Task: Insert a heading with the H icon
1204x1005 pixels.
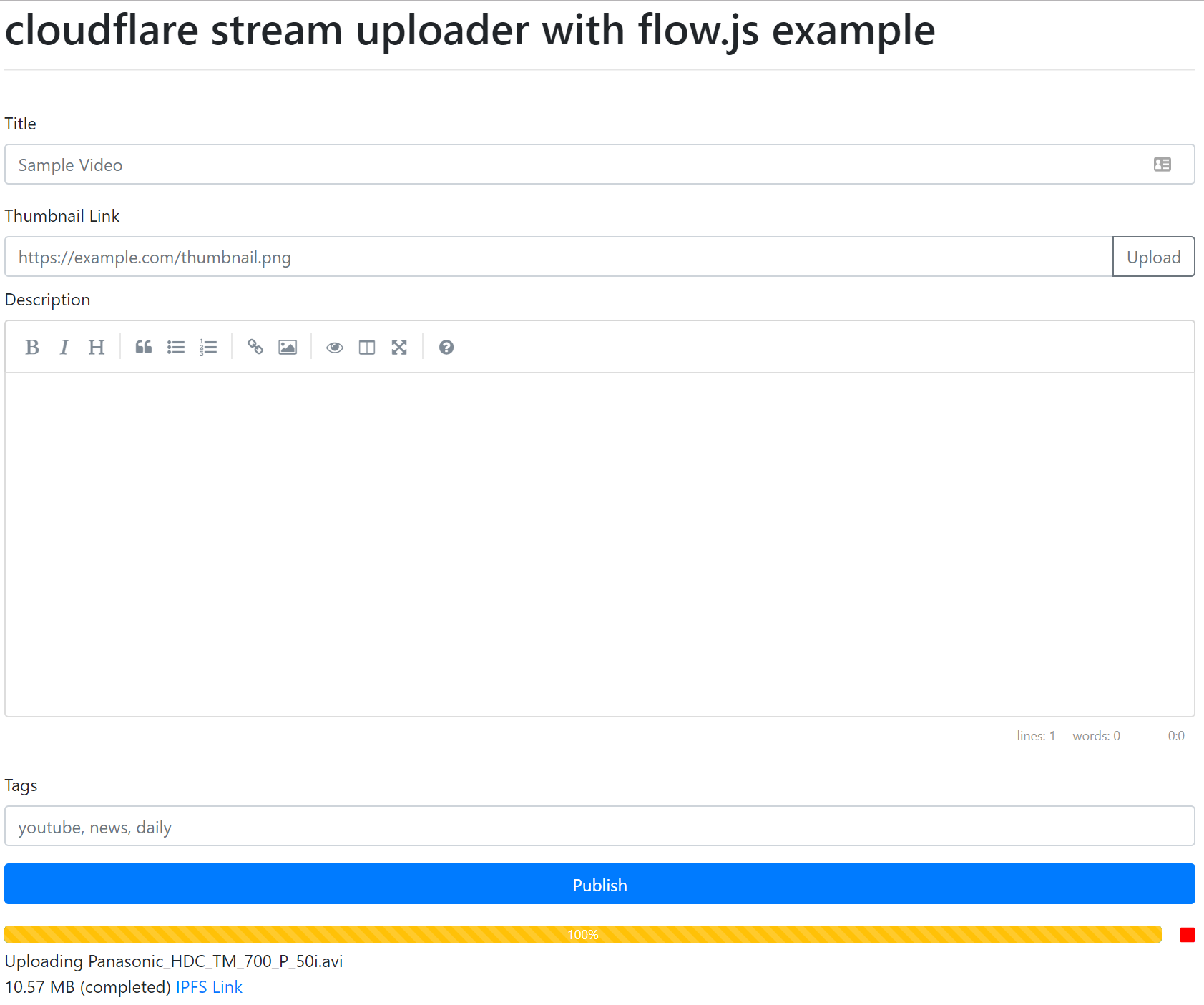Action: 97,348
